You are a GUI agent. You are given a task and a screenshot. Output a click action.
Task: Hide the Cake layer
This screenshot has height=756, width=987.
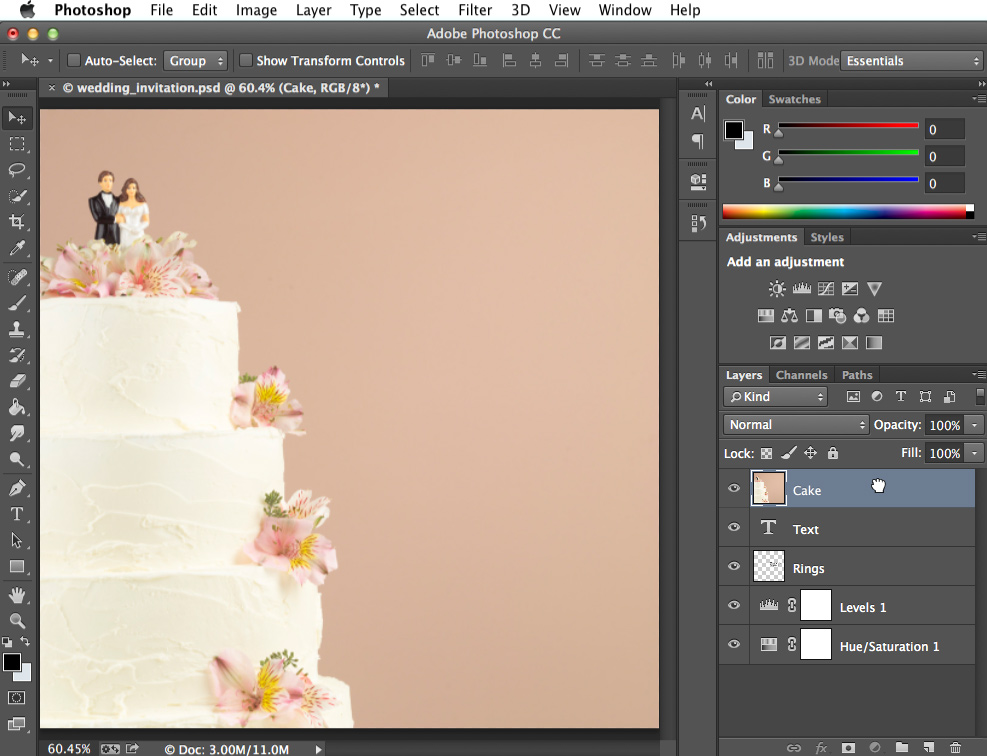pyautogui.click(x=733, y=488)
